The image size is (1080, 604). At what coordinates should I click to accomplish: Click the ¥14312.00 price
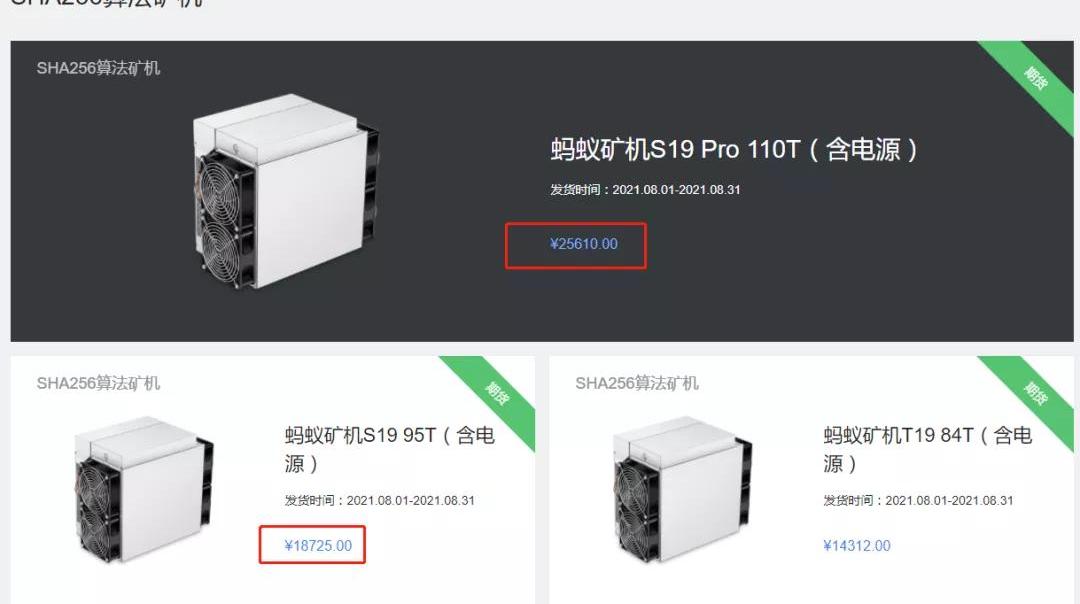coord(856,545)
